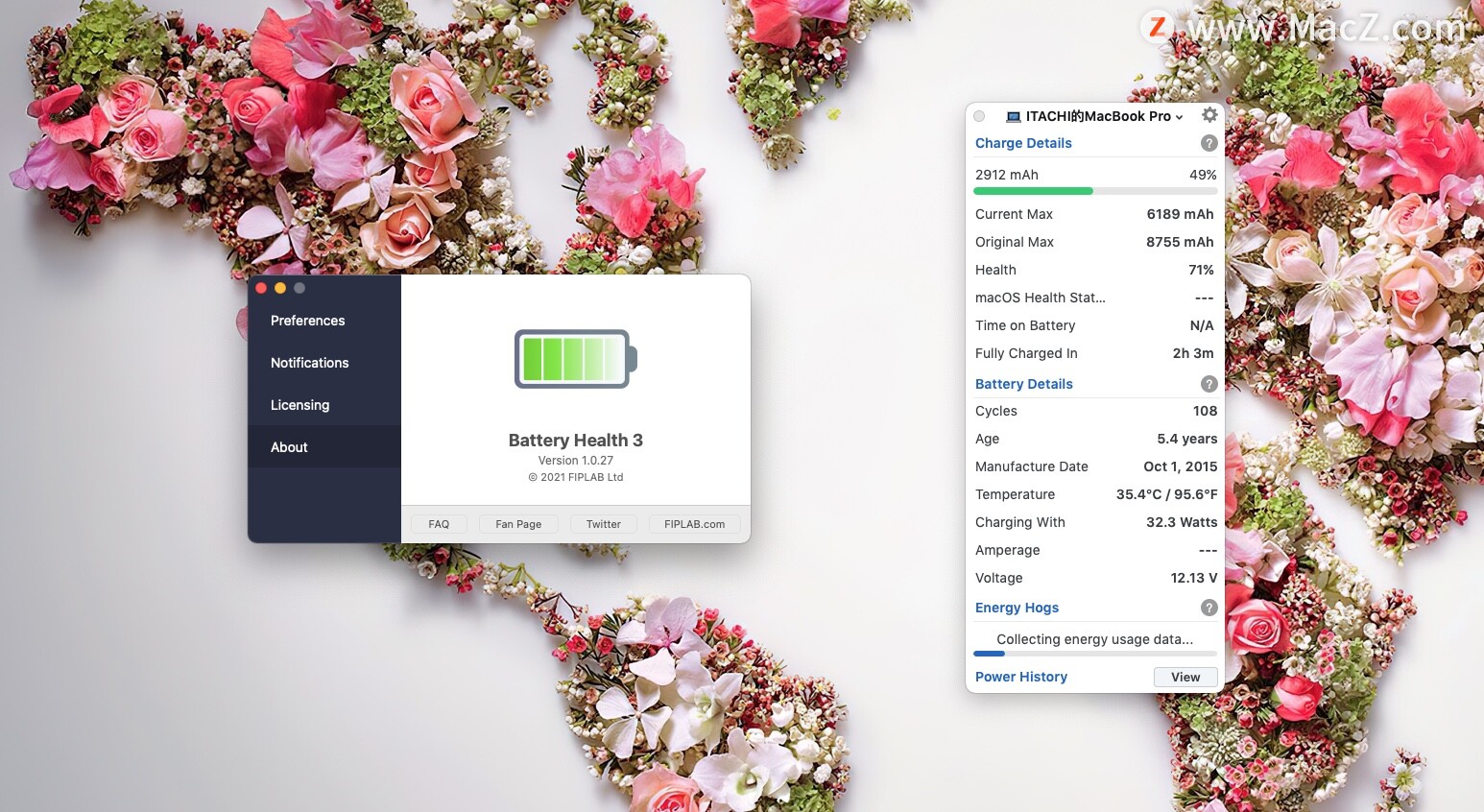
Task: Click the Battery Details heading
Action: [1024, 384]
